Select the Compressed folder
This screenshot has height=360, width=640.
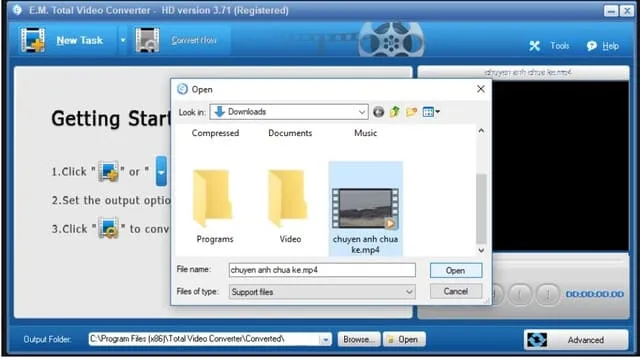pyautogui.click(x=216, y=133)
